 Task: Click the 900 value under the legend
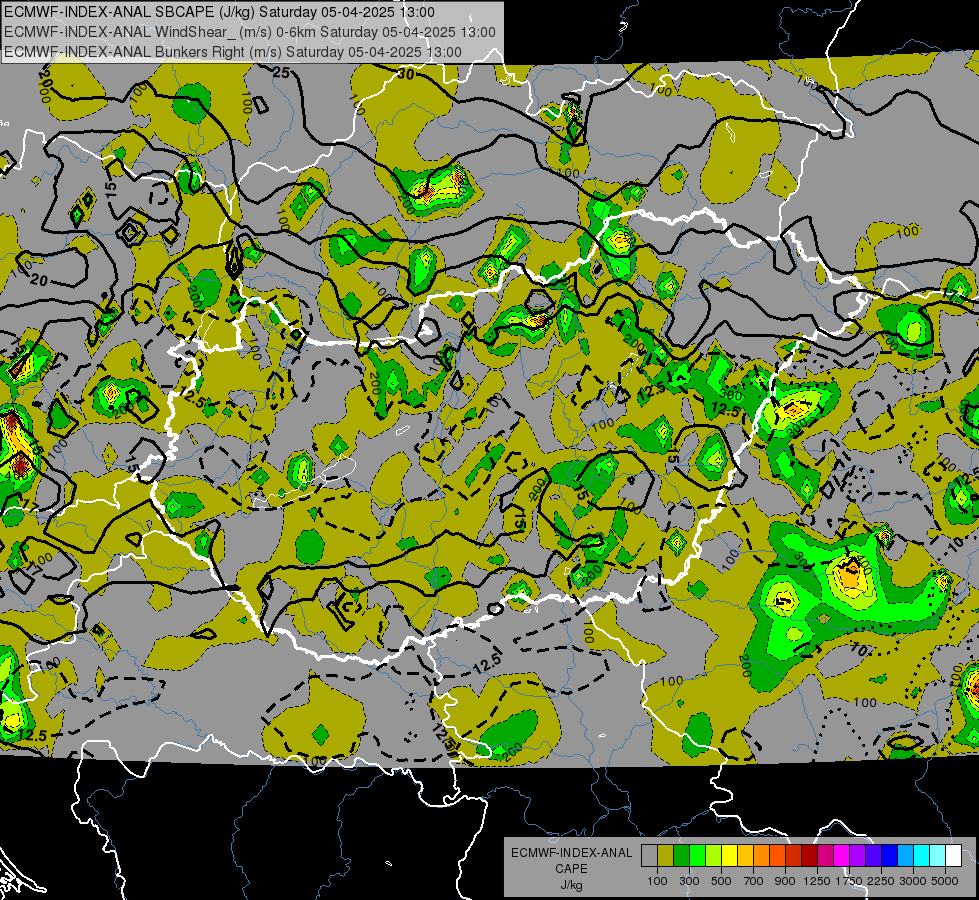[x=785, y=881]
